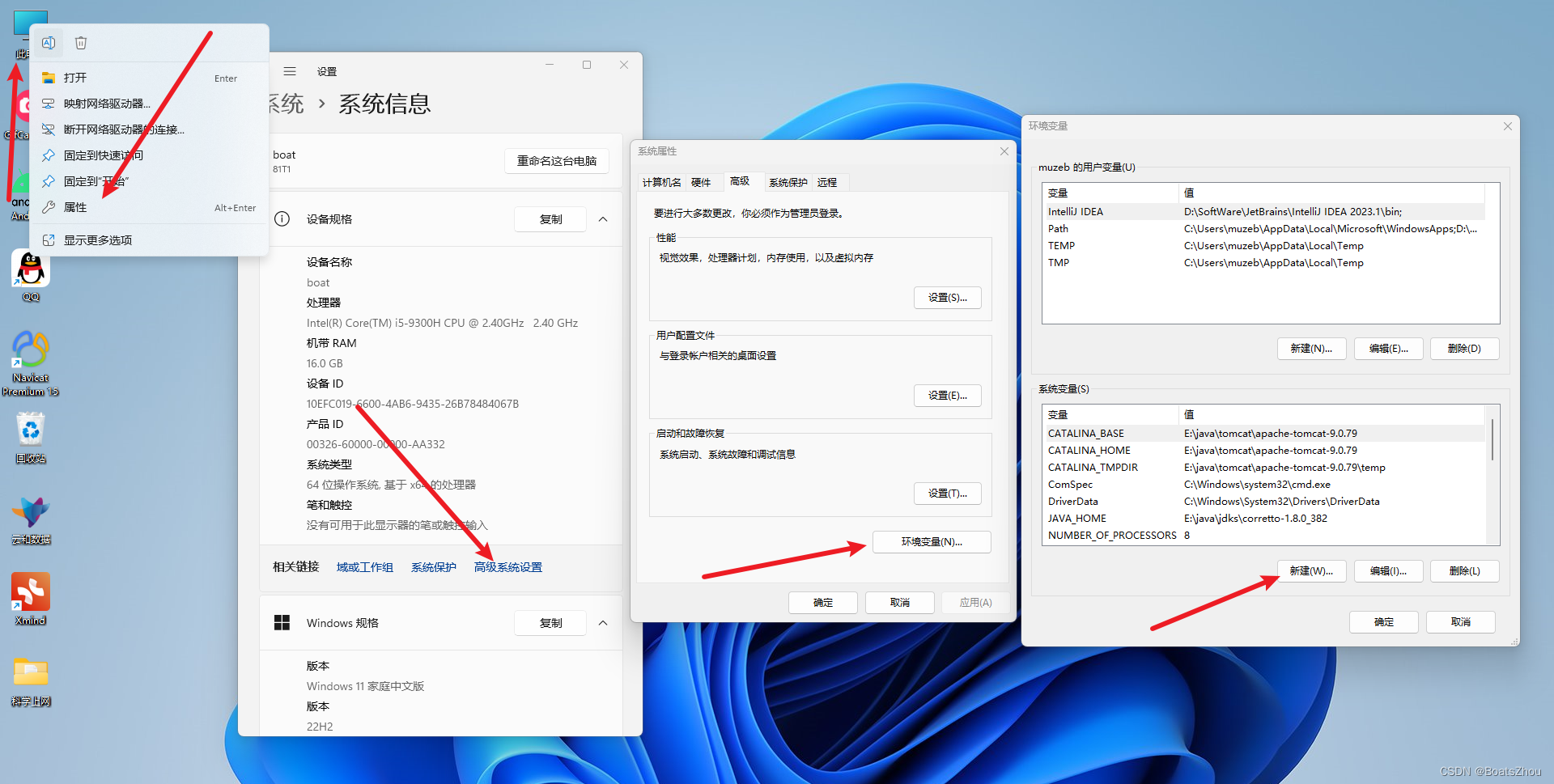
Task: Select CATALINA_TMPDIR system variable row
Action: (x=1264, y=468)
